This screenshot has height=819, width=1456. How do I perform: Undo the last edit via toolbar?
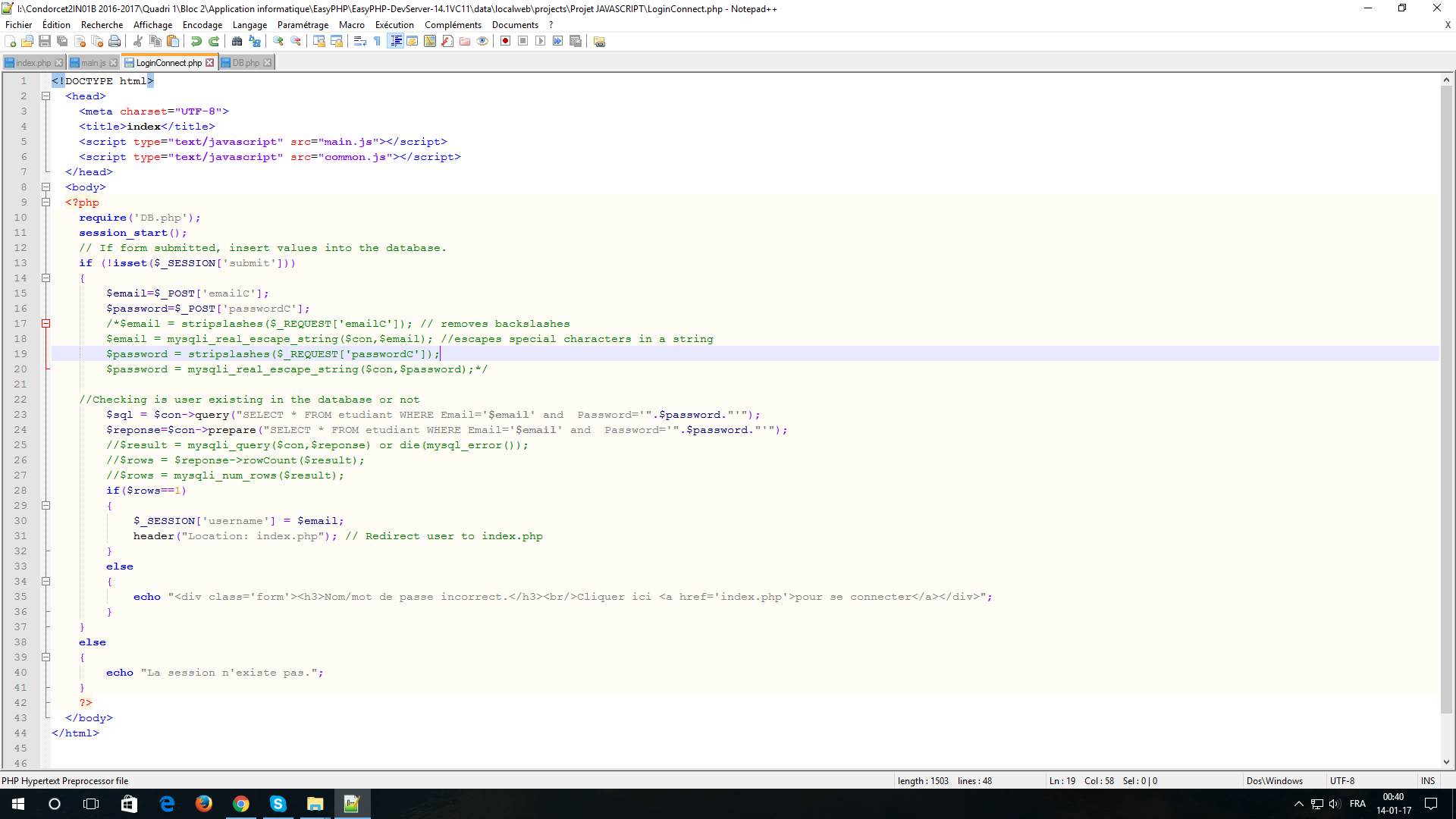pos(196,42)
